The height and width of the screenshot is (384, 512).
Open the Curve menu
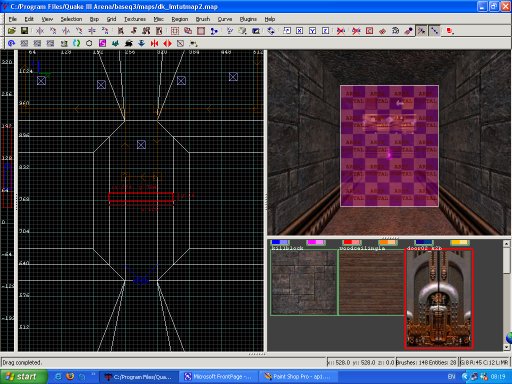(225, 19)
